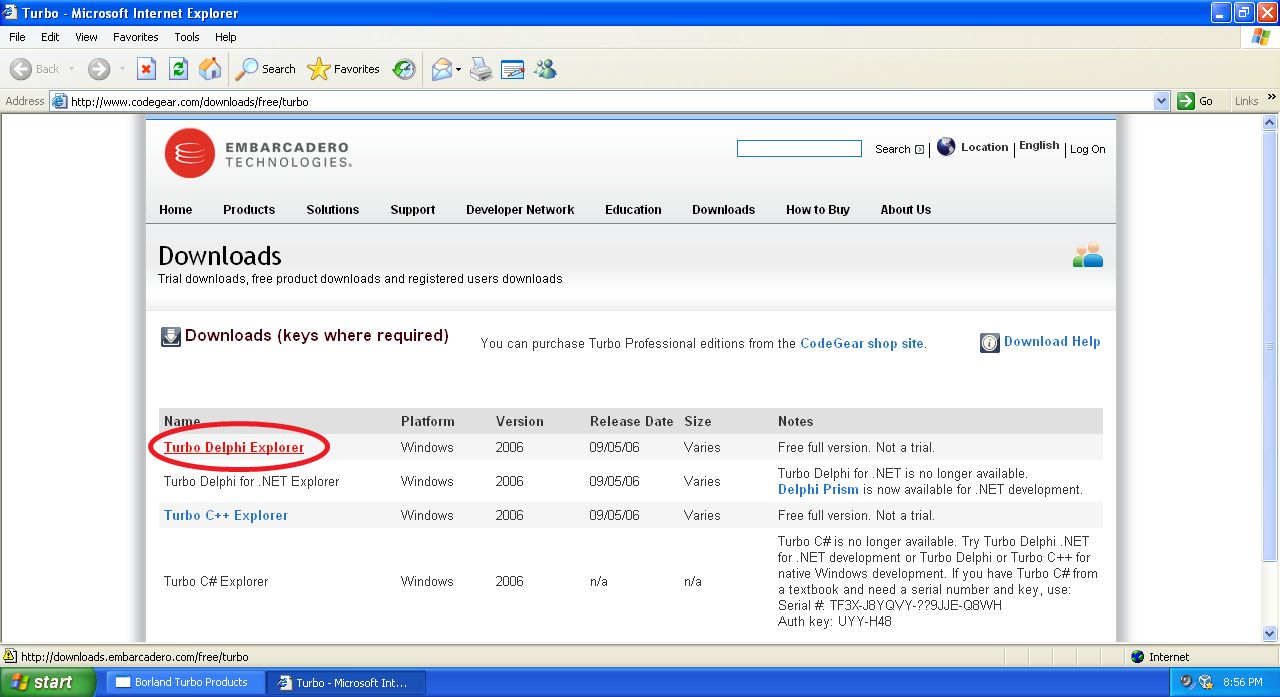This screenshot has width=1280, height=697.
Task: Click the English language link
Action: (1039, 146)
